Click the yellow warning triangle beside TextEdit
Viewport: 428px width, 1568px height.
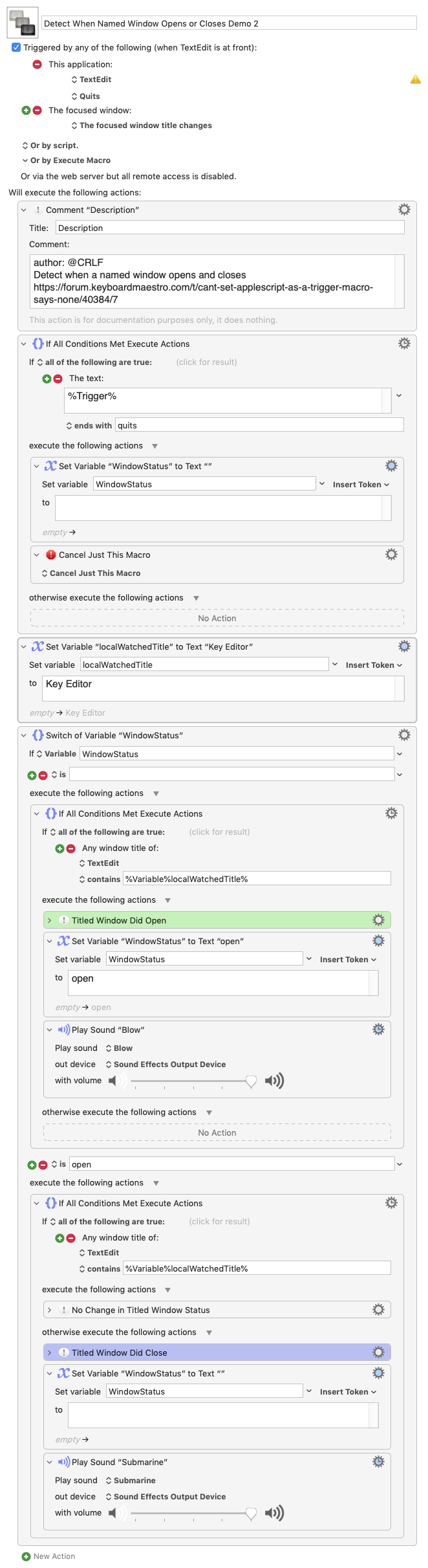pos(416,79)
